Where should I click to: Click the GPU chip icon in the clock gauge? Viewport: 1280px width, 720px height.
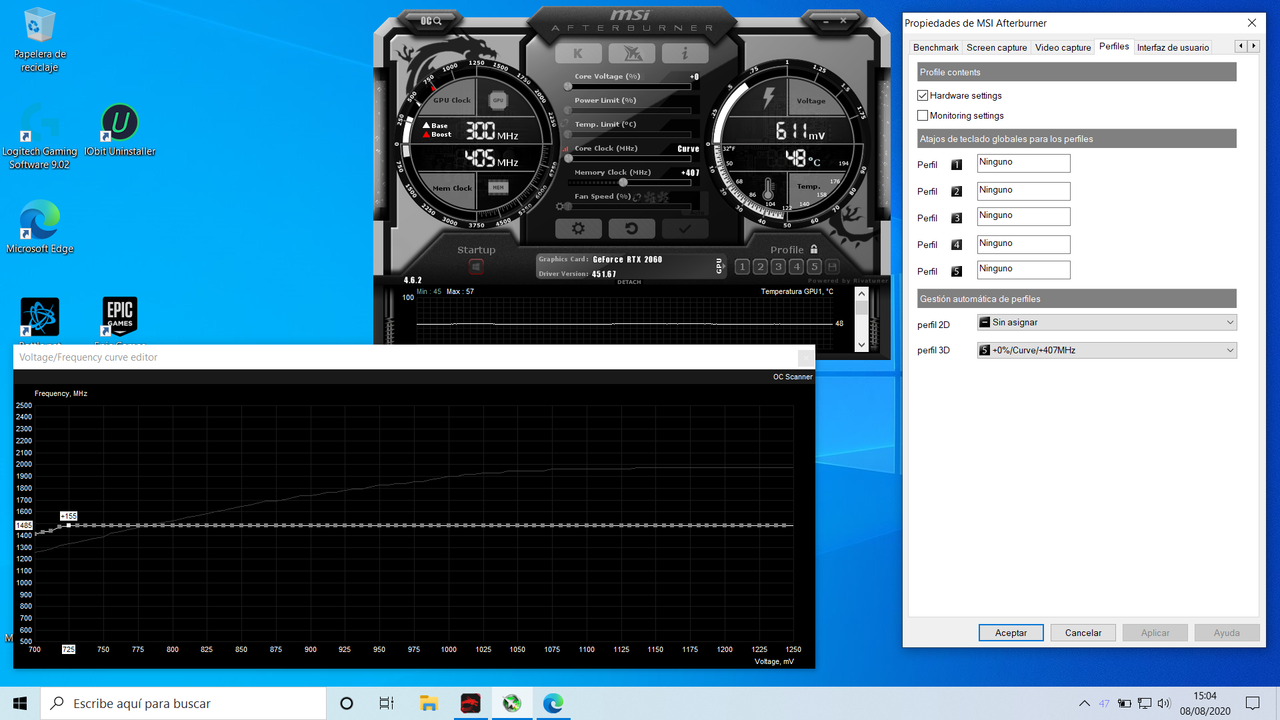point(497,100)
